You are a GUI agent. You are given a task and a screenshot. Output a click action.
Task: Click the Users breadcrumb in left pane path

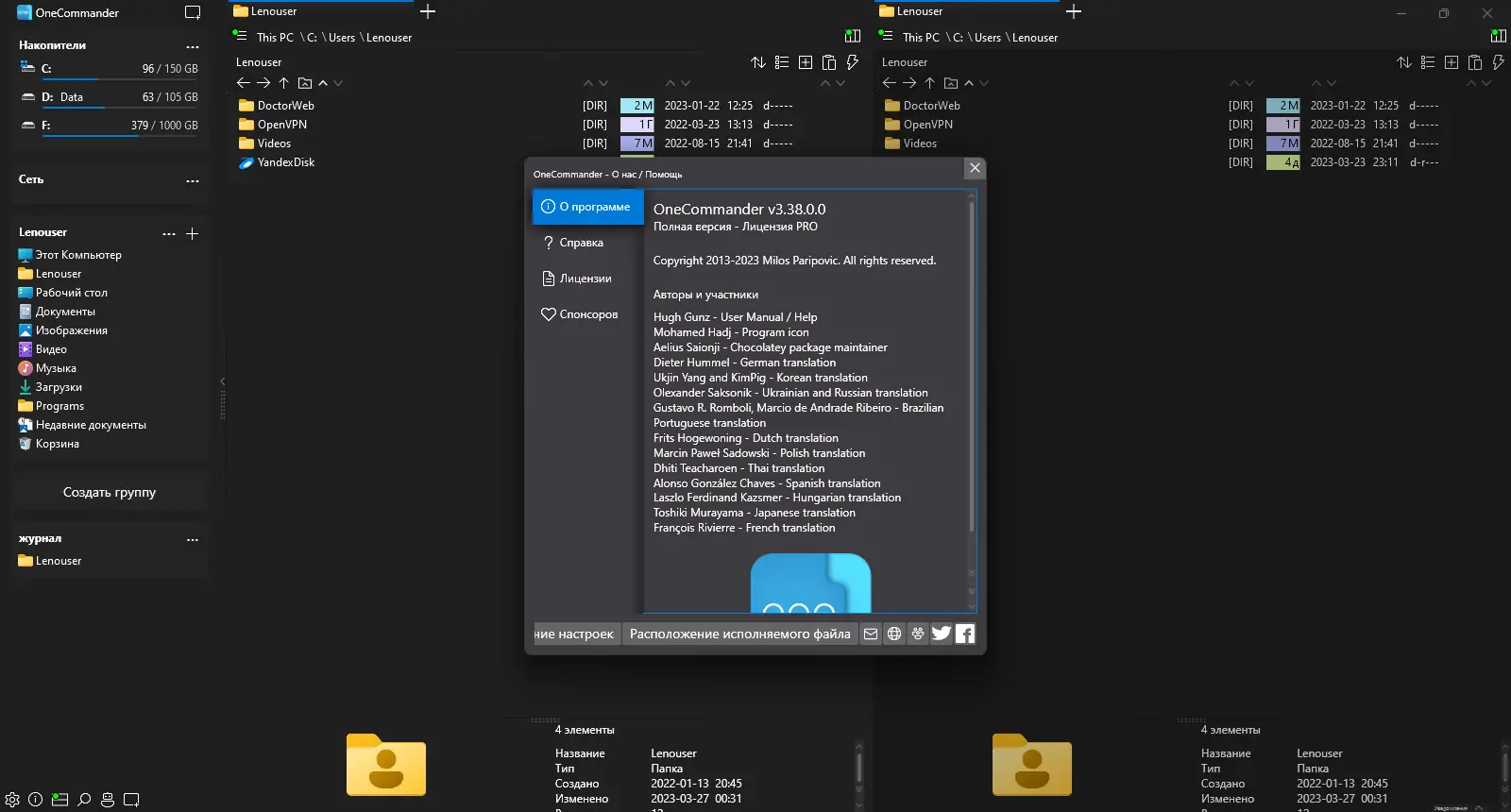click(342, 38)
